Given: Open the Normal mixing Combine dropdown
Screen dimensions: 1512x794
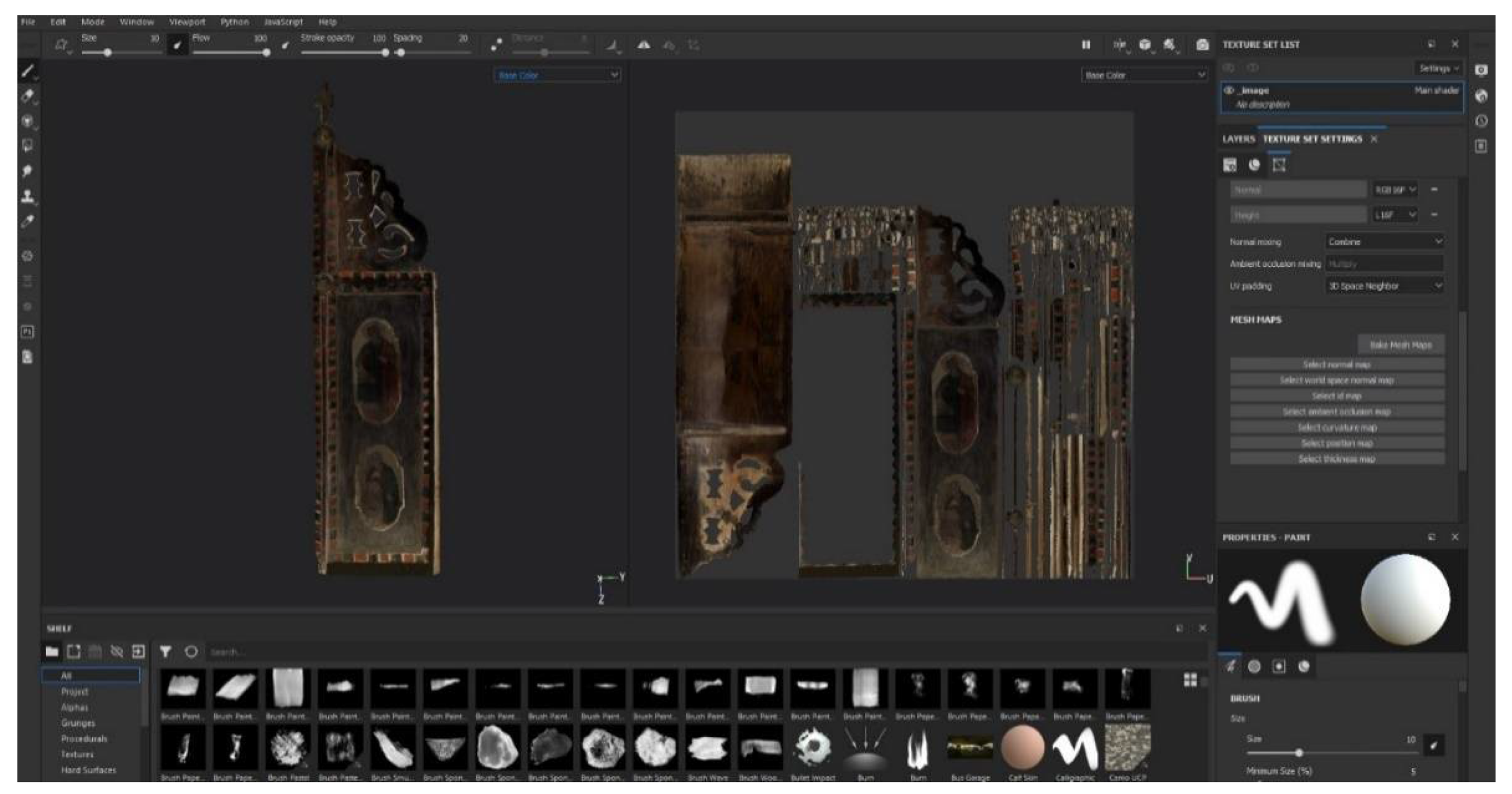Looking at the screenshot, I should 1384,241.
